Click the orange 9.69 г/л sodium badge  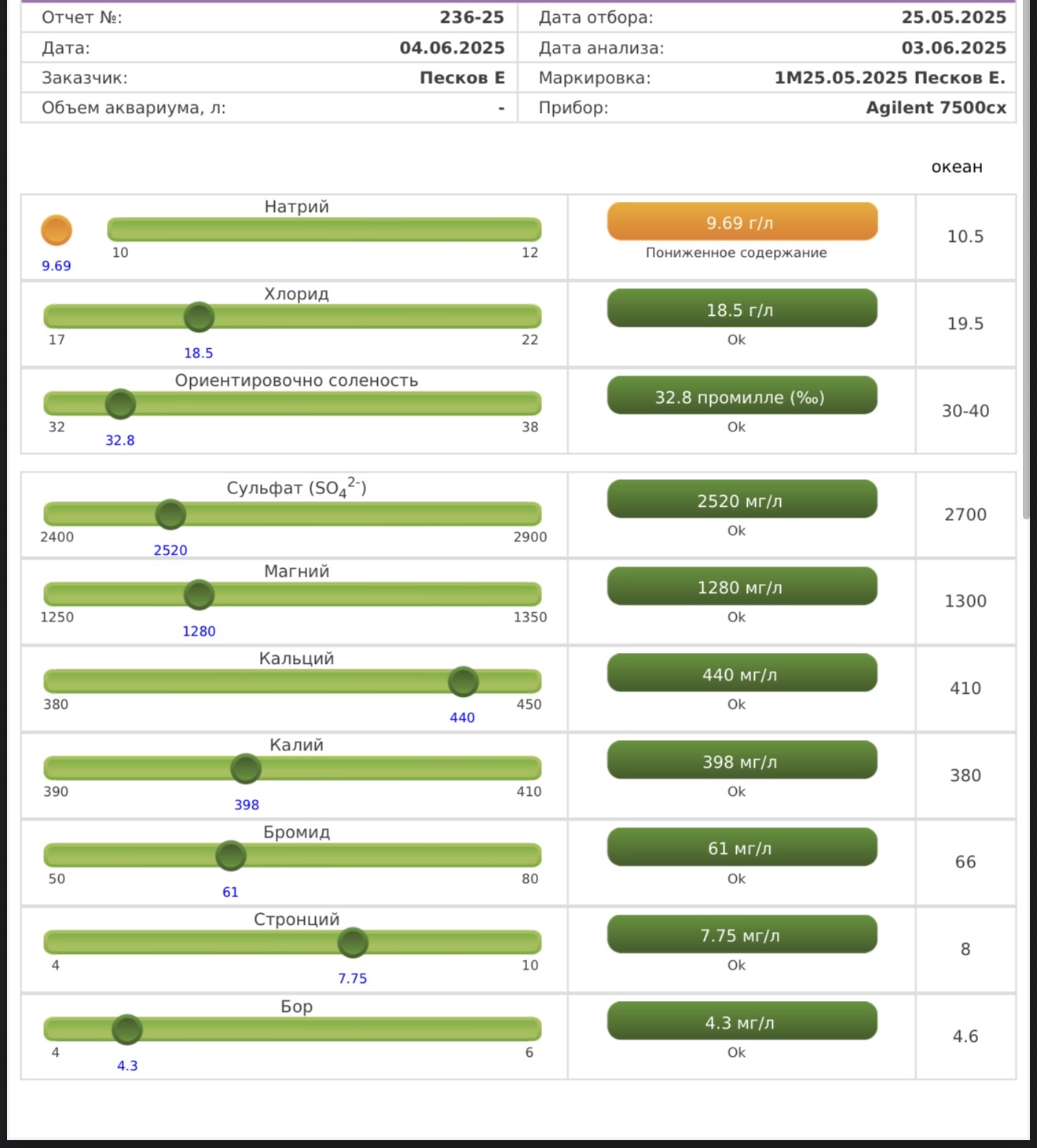tap(742, 222)
